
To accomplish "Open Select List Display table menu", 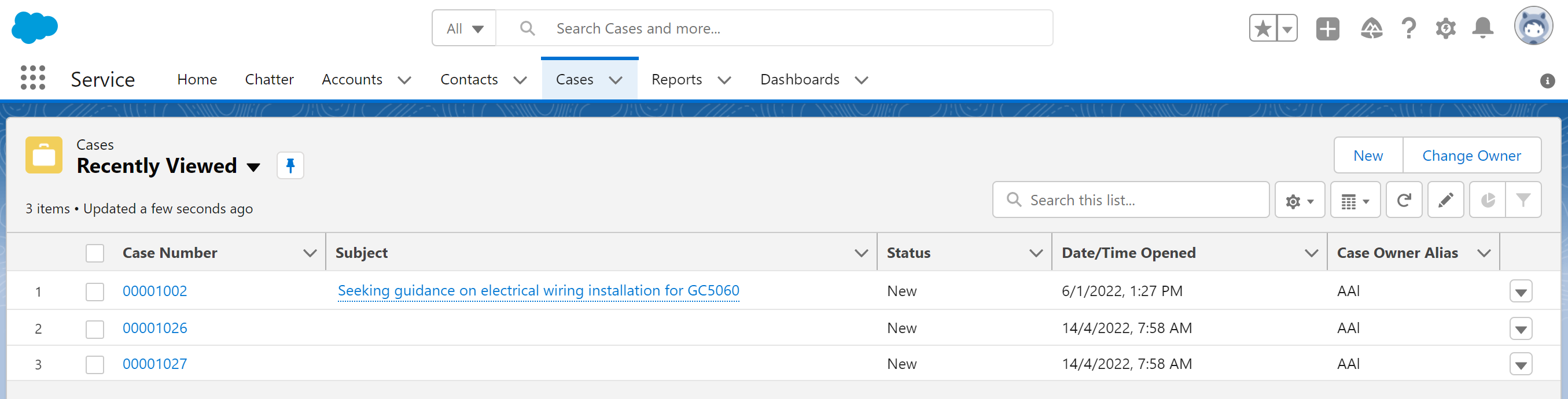I will (x=1355, y=199).
